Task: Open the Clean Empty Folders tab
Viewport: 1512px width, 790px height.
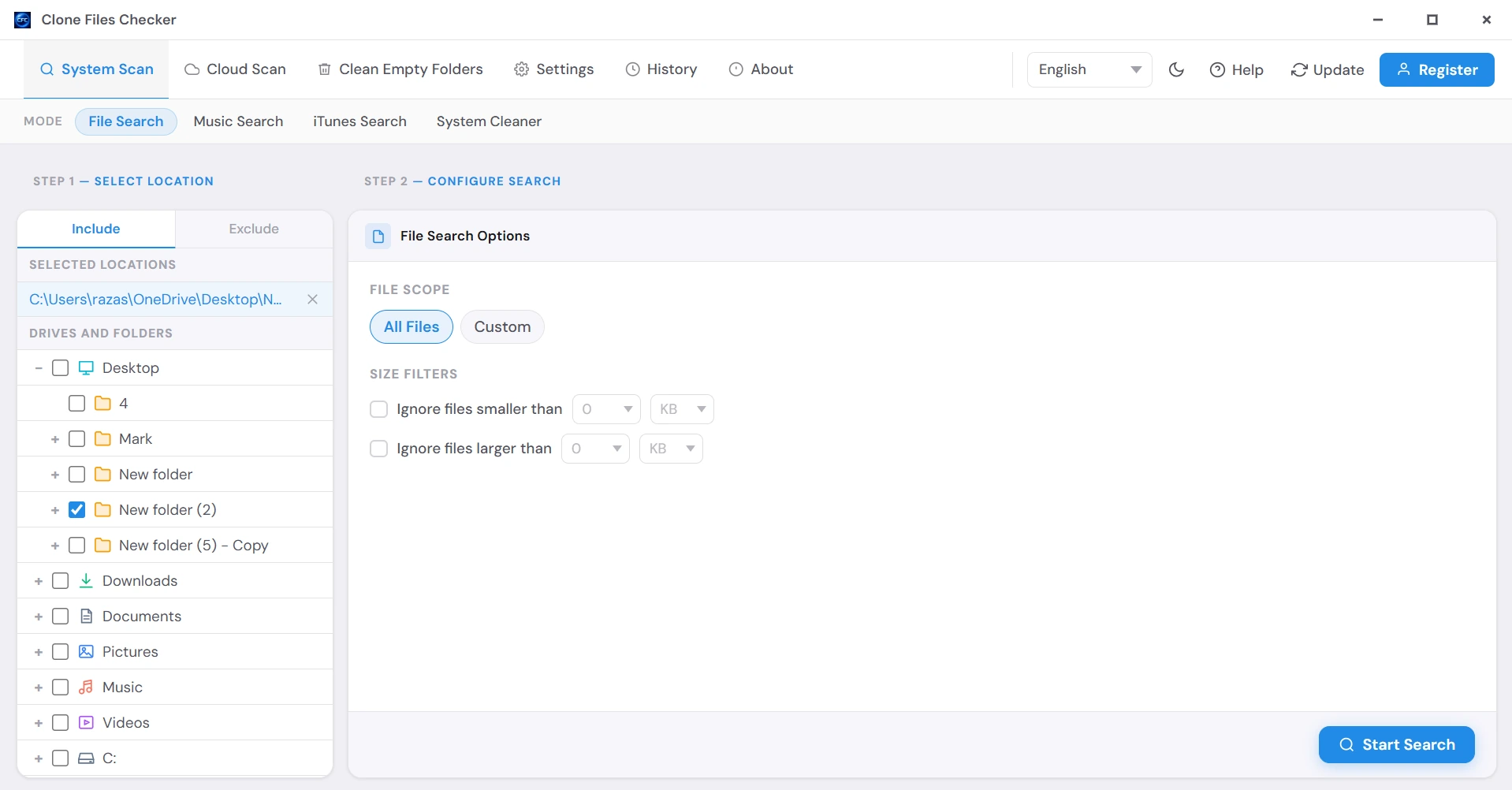Action: [400, 69]
